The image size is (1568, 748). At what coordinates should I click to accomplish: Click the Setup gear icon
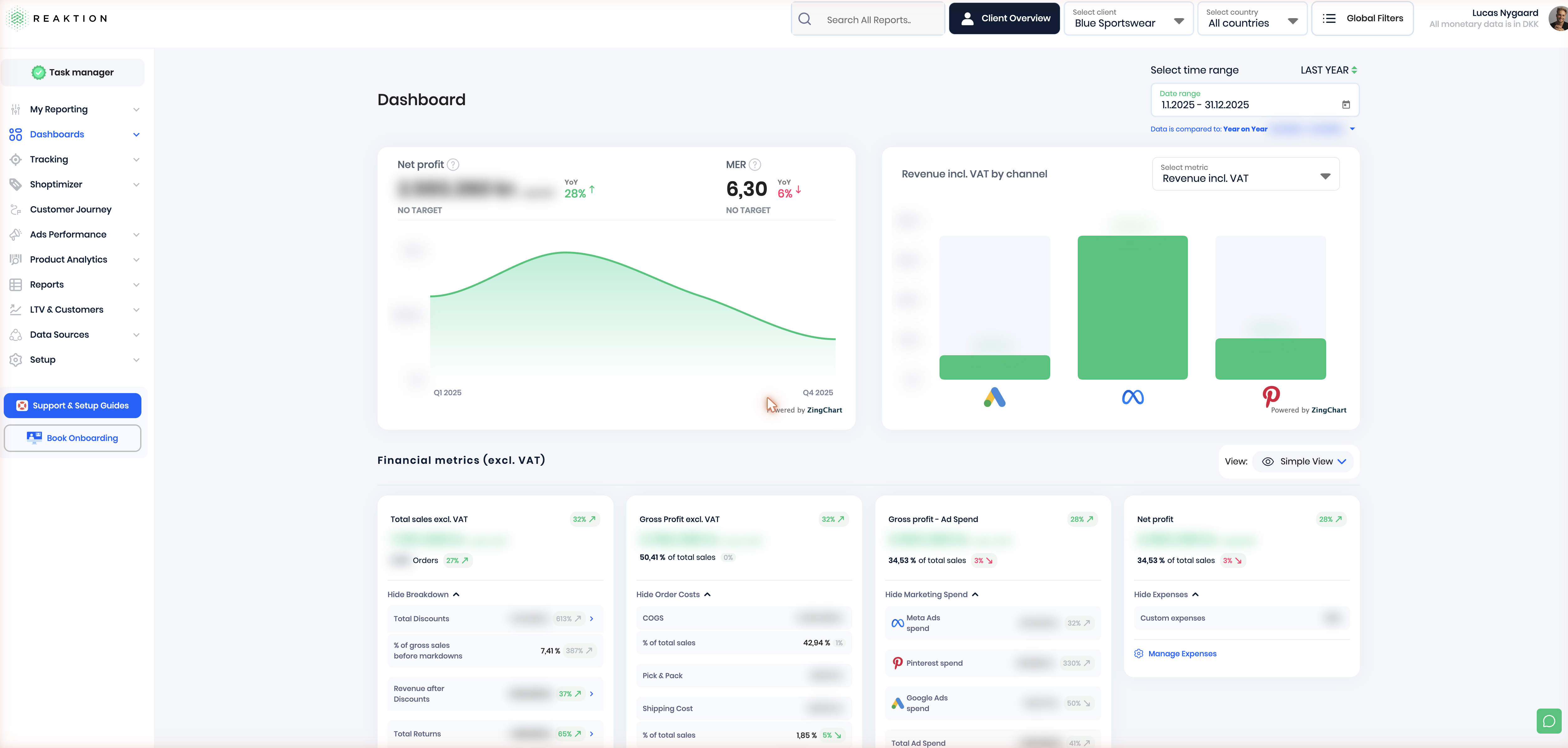click(16, 359)
